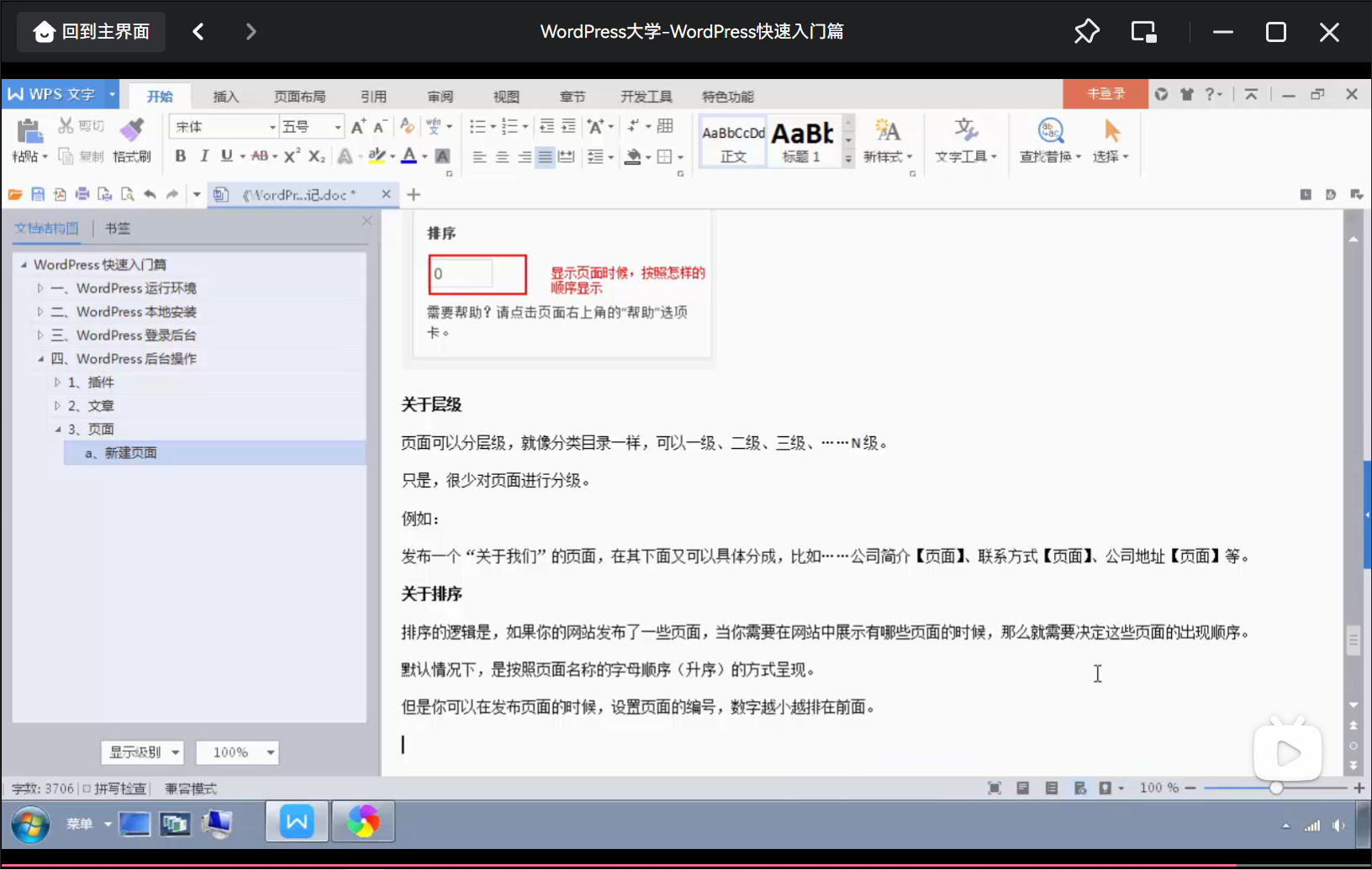
Task: Click the Bold formatting icon
Action: [x=180, y=156]
